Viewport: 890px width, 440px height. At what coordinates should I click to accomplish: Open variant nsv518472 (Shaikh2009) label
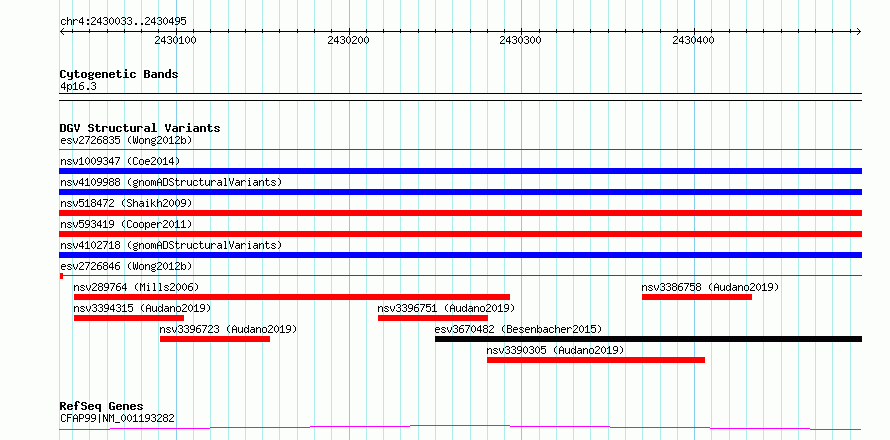pos(126,203)
